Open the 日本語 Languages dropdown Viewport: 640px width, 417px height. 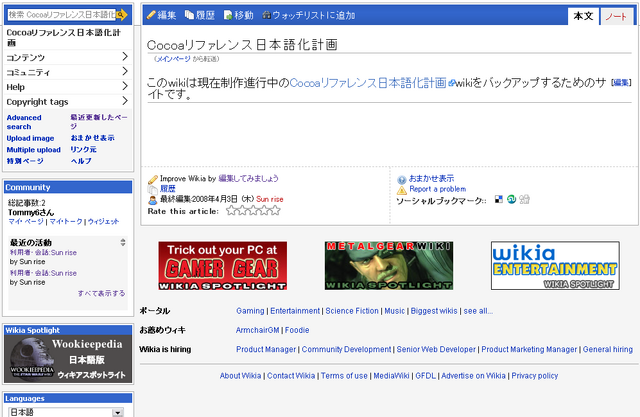tap(66, 412)
